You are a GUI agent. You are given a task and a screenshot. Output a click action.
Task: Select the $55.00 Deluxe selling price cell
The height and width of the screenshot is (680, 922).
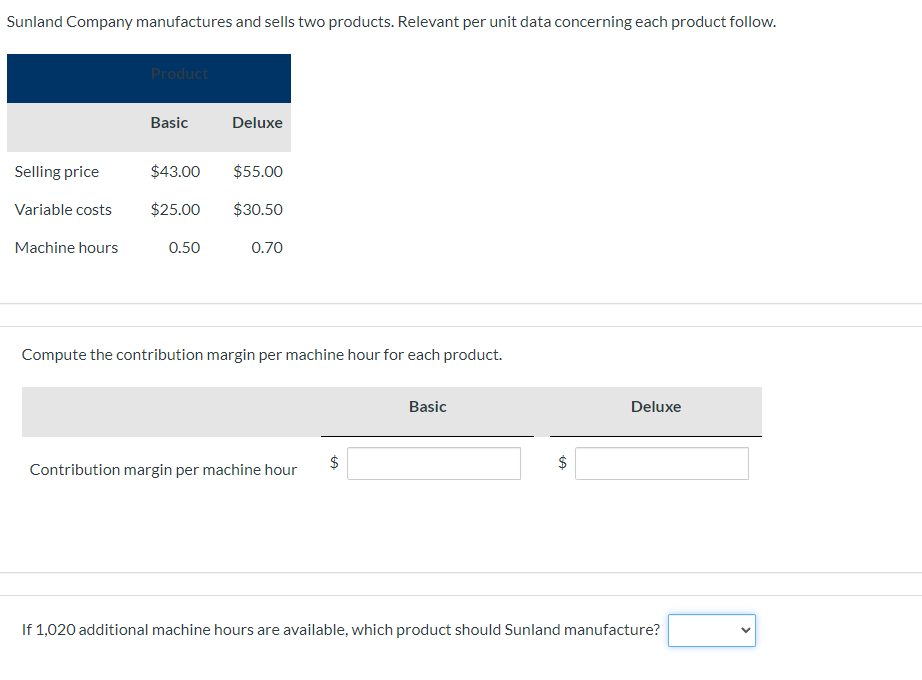258,172
